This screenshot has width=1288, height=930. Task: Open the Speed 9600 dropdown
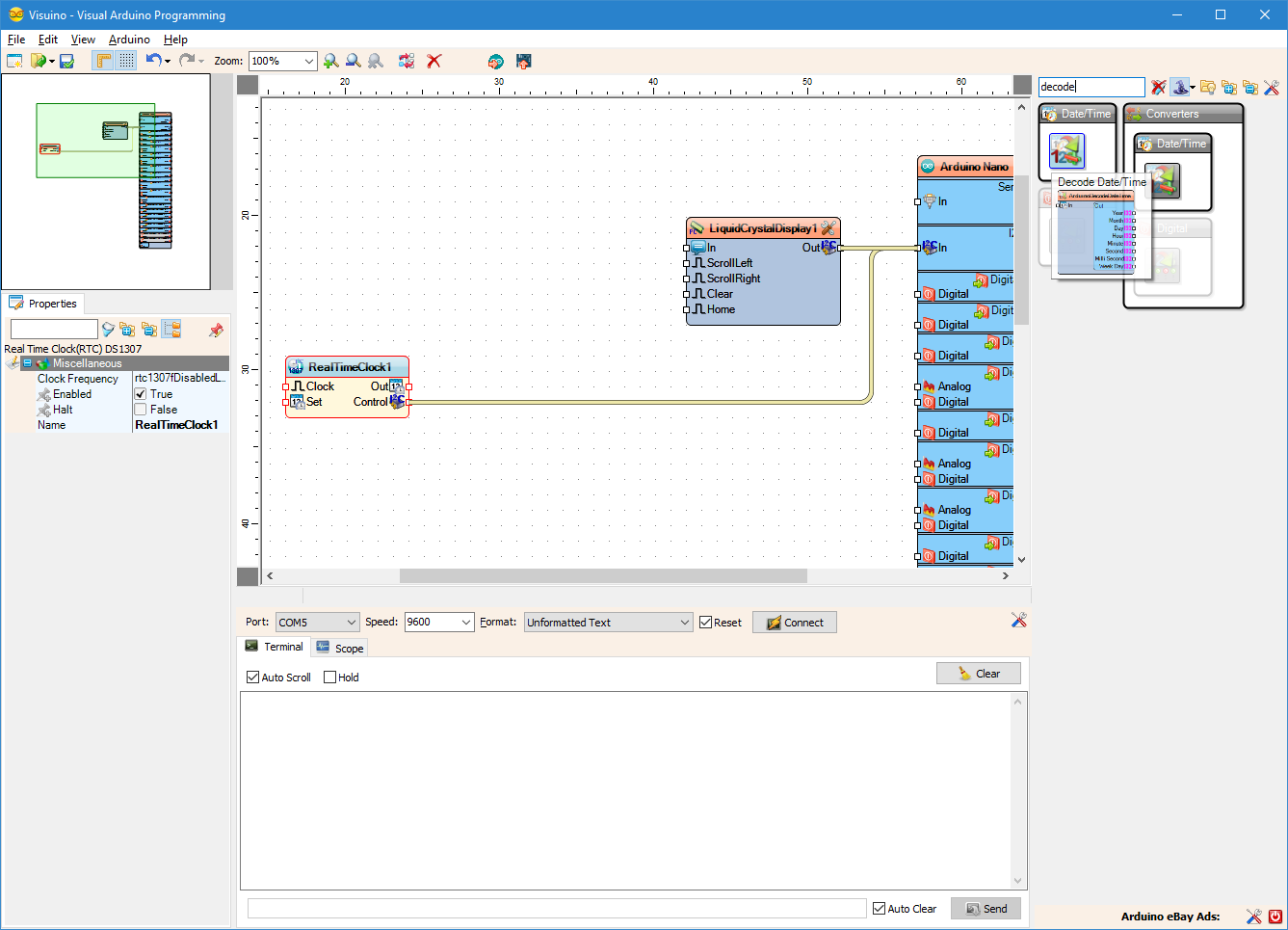[x=439, y=623]
